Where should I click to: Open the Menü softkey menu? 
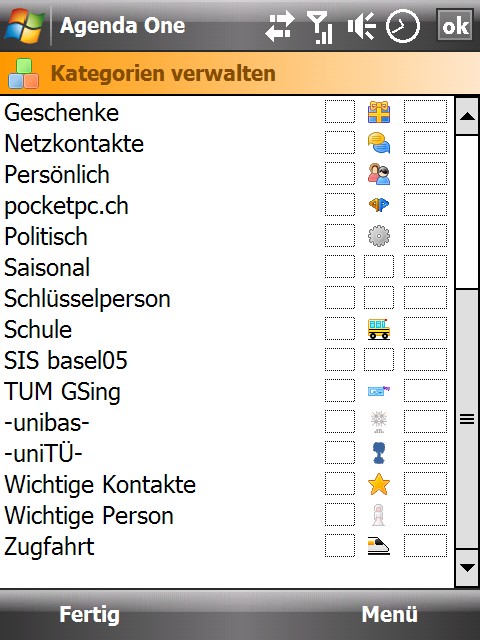(x=389, y=614)
